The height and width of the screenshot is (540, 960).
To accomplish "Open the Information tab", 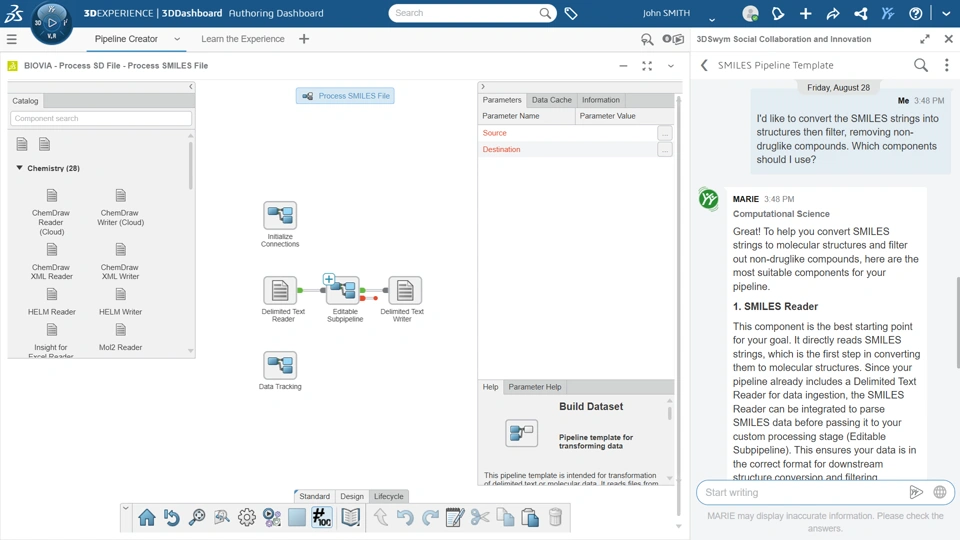I will pyautogui.click(x=601, y=100).
